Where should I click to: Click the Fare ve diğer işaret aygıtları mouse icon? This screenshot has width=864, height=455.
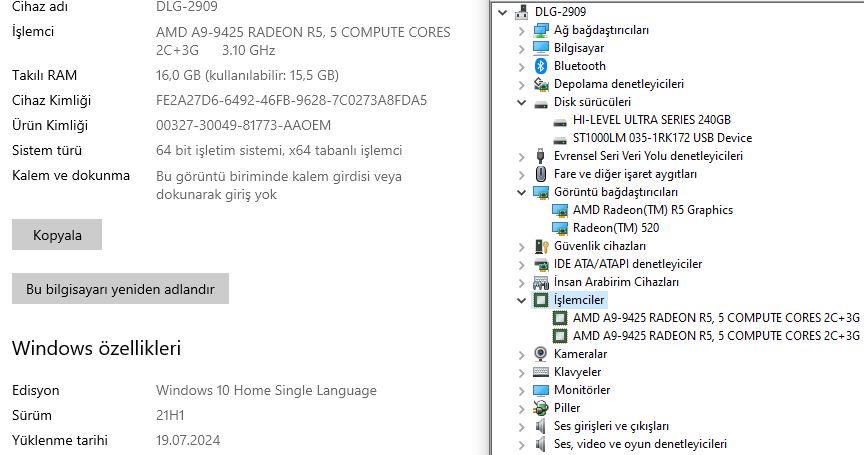pyautogui.click(x=541, y=174)
